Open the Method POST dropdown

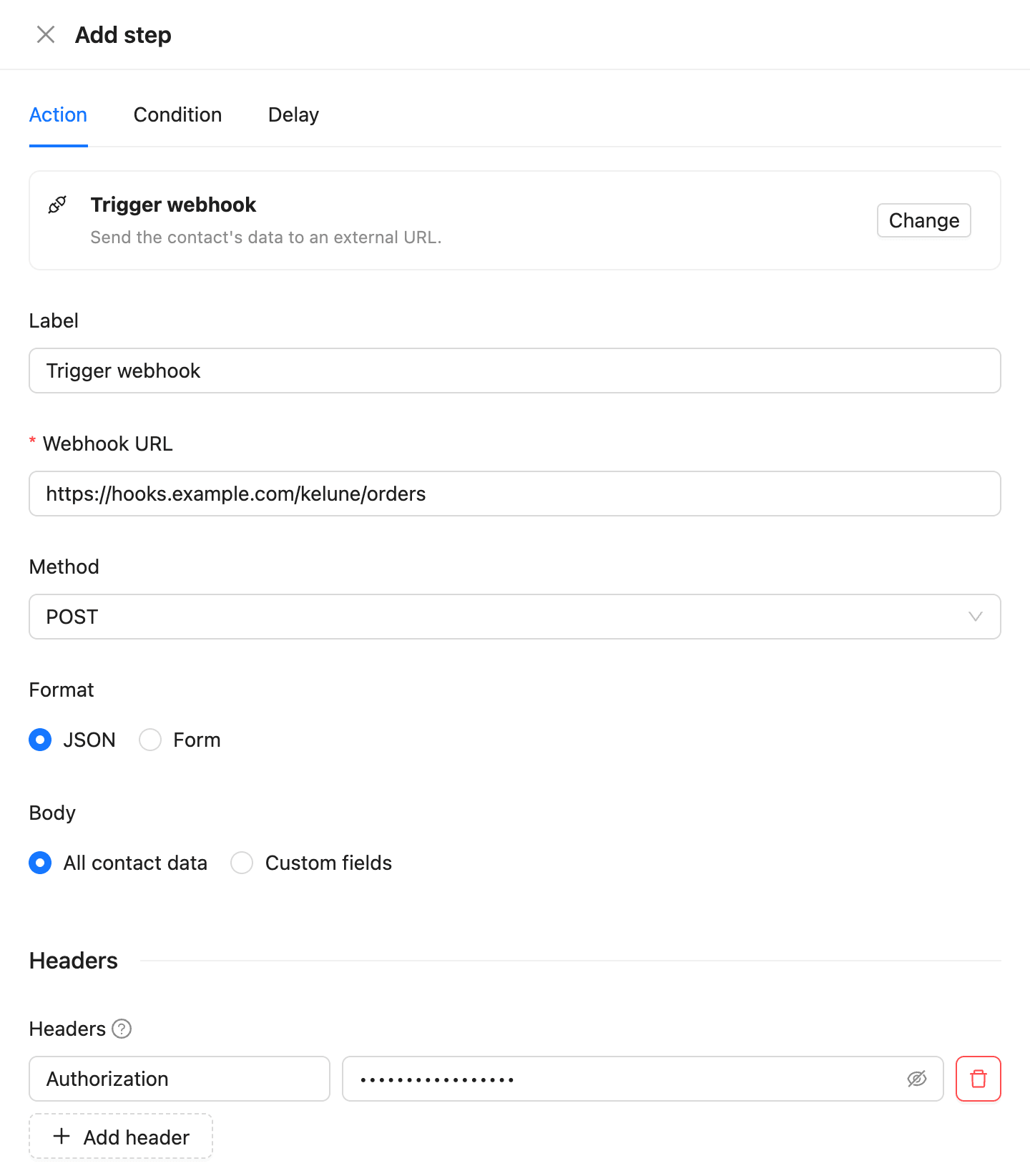[515, 617]
